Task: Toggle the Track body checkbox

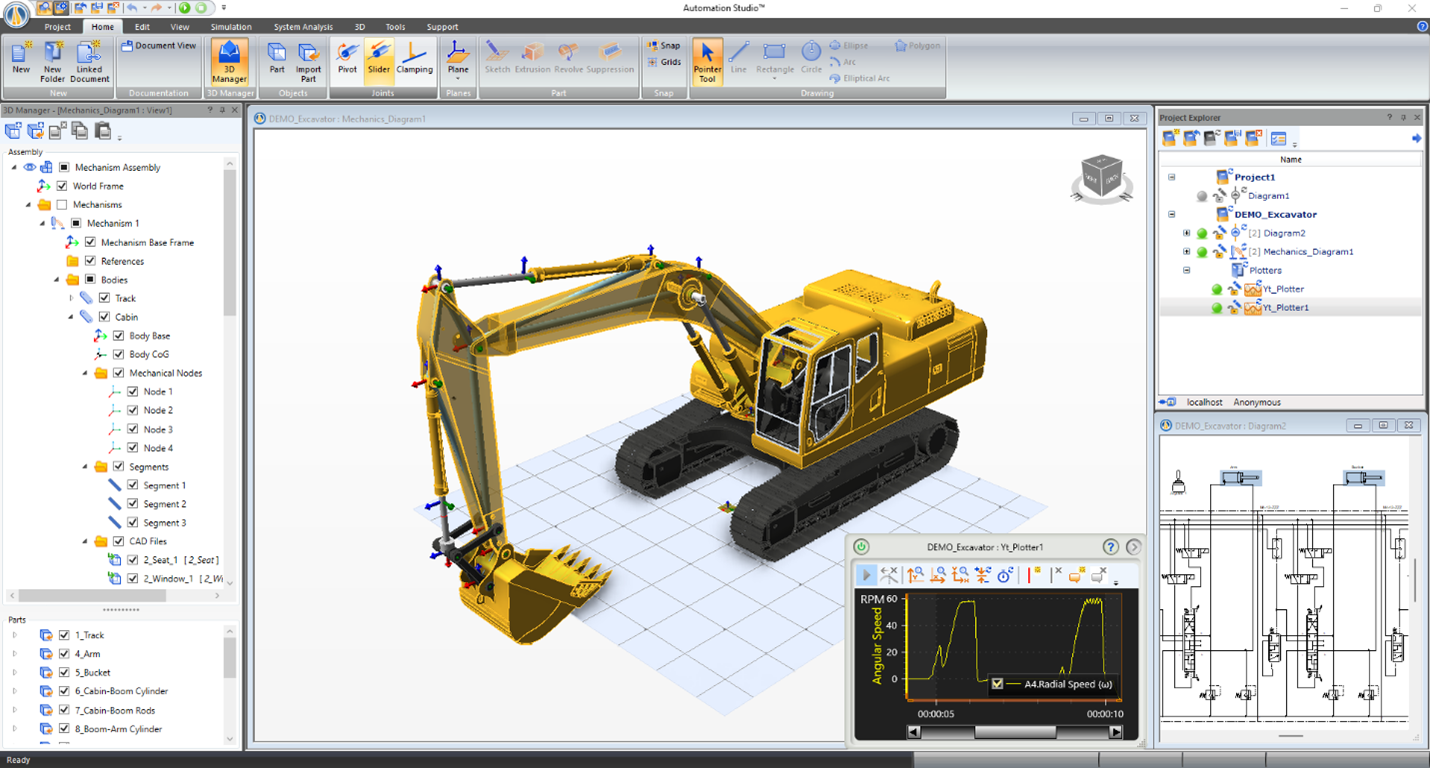Action: pos(104,298)
